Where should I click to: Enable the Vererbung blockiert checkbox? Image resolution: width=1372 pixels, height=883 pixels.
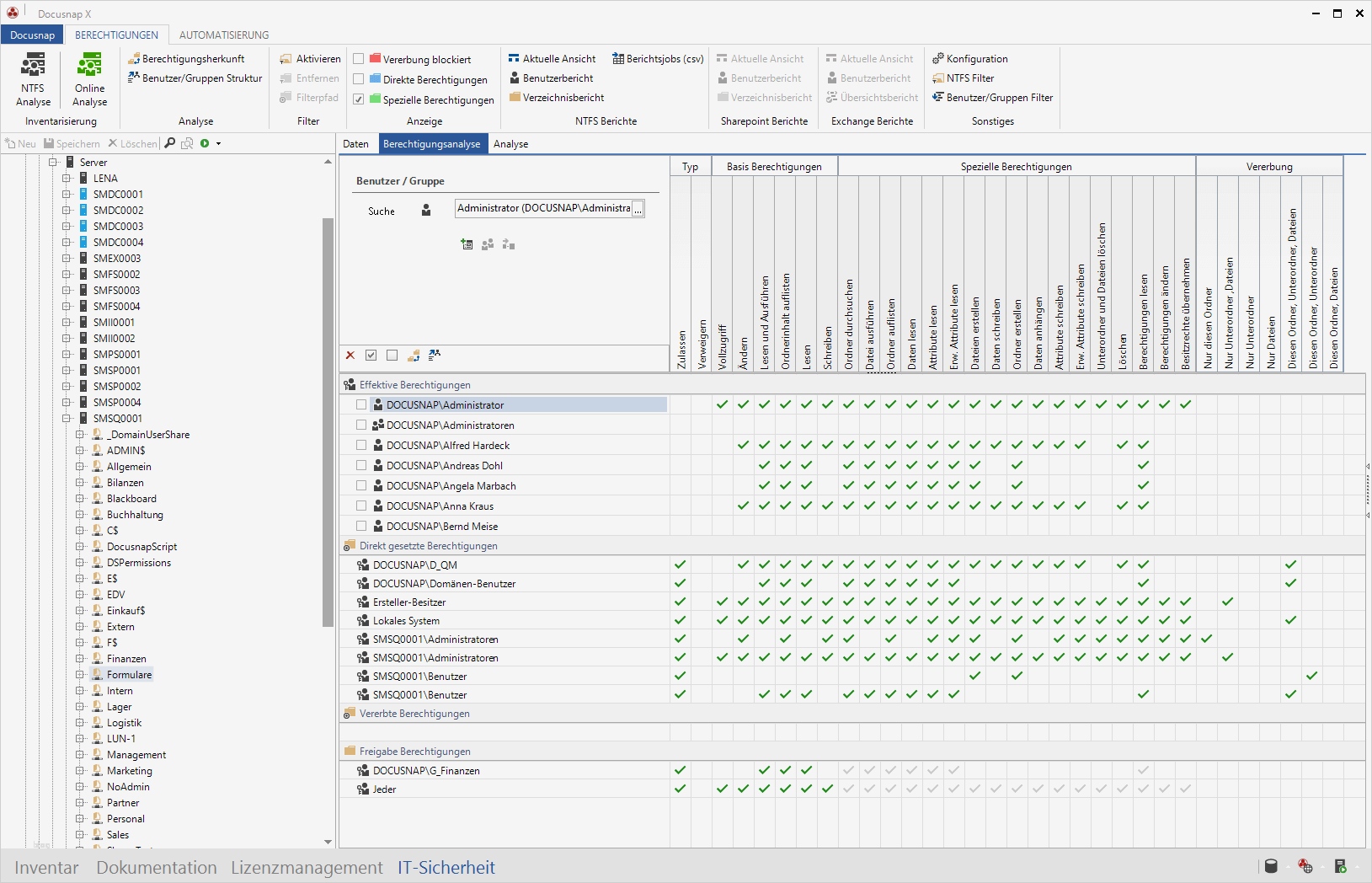click(x=359, y=59)
